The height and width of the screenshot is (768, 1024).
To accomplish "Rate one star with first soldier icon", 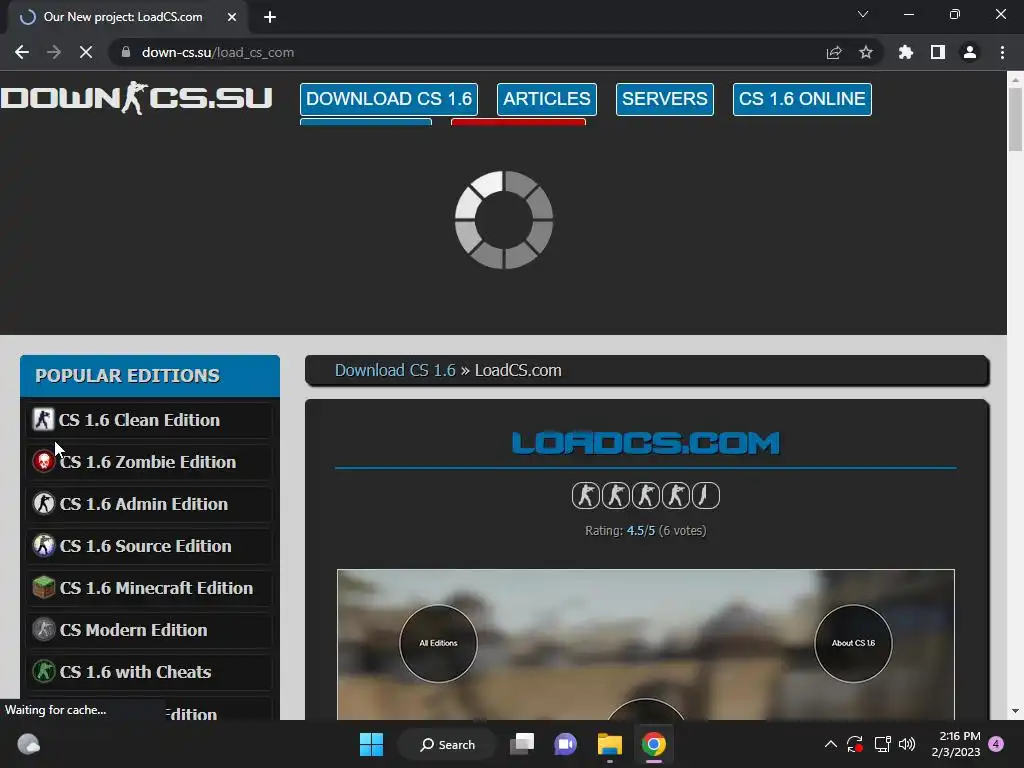I will [x=585, y=496].
